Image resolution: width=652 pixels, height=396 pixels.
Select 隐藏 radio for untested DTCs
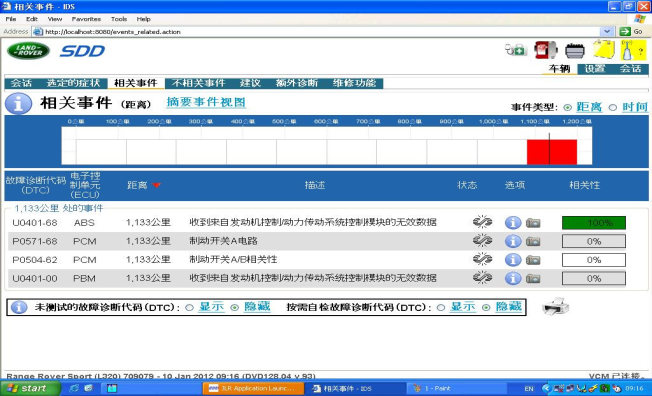[x=235, y=308]
